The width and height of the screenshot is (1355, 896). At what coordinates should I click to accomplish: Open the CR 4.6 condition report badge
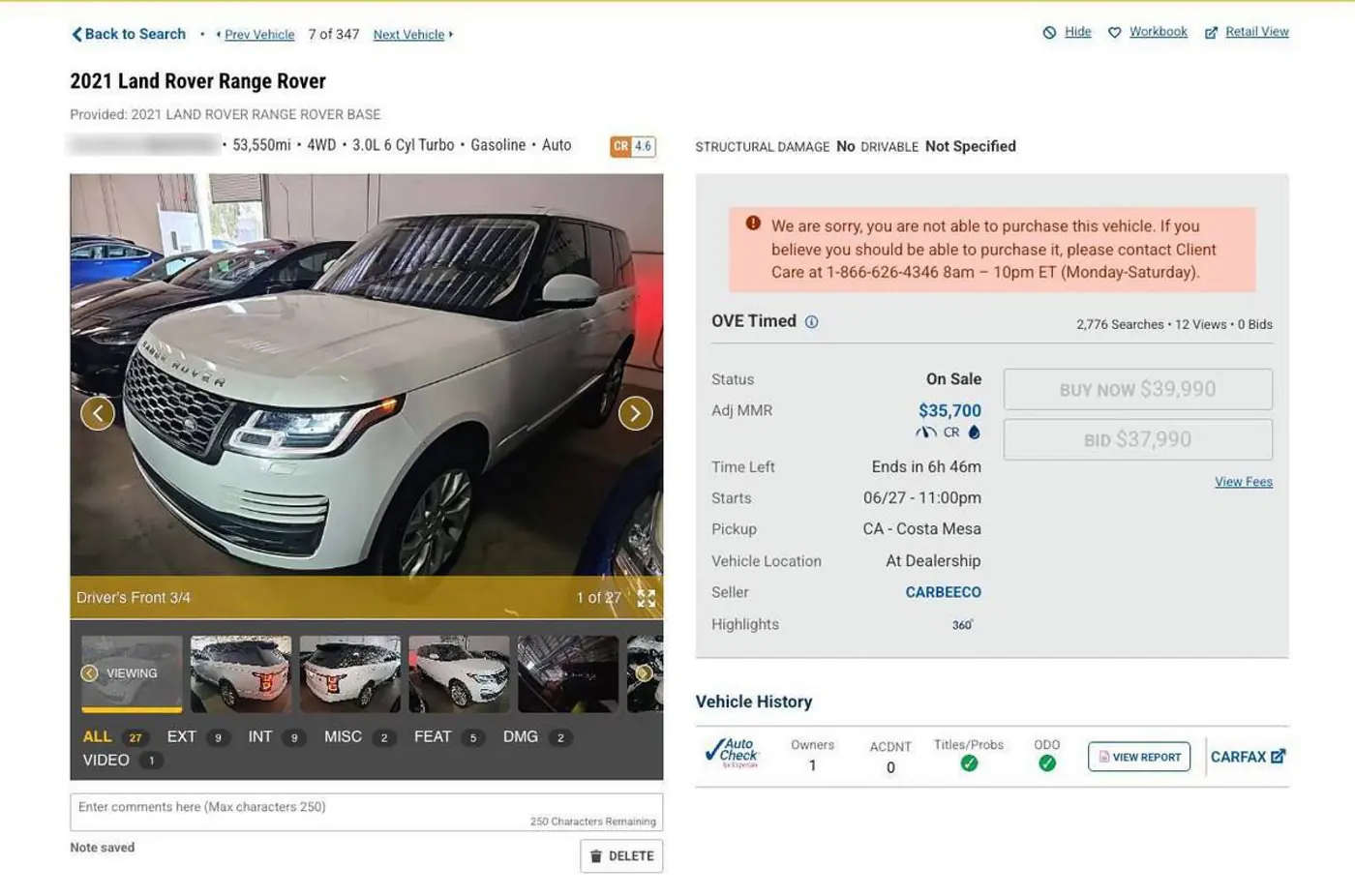[x=632, y=146]
